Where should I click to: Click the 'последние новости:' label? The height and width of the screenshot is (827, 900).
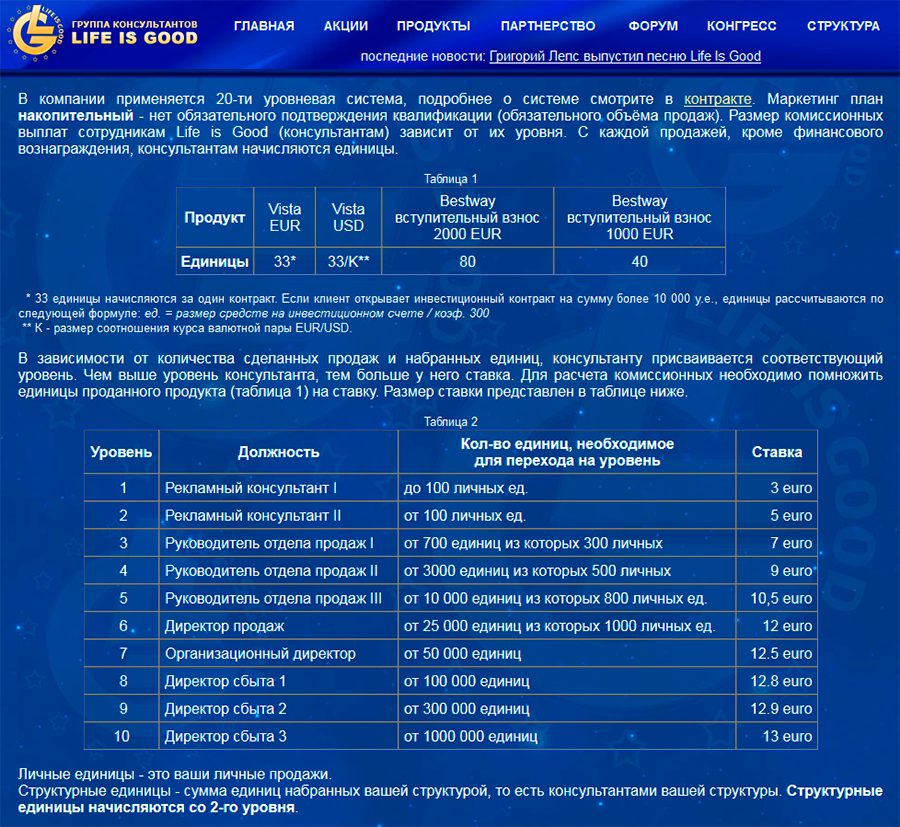[x=423, y=56]
